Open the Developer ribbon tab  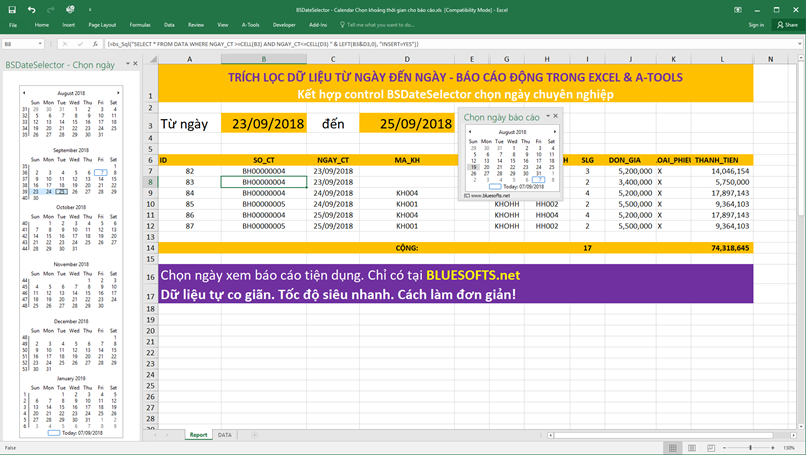(284, 25)
